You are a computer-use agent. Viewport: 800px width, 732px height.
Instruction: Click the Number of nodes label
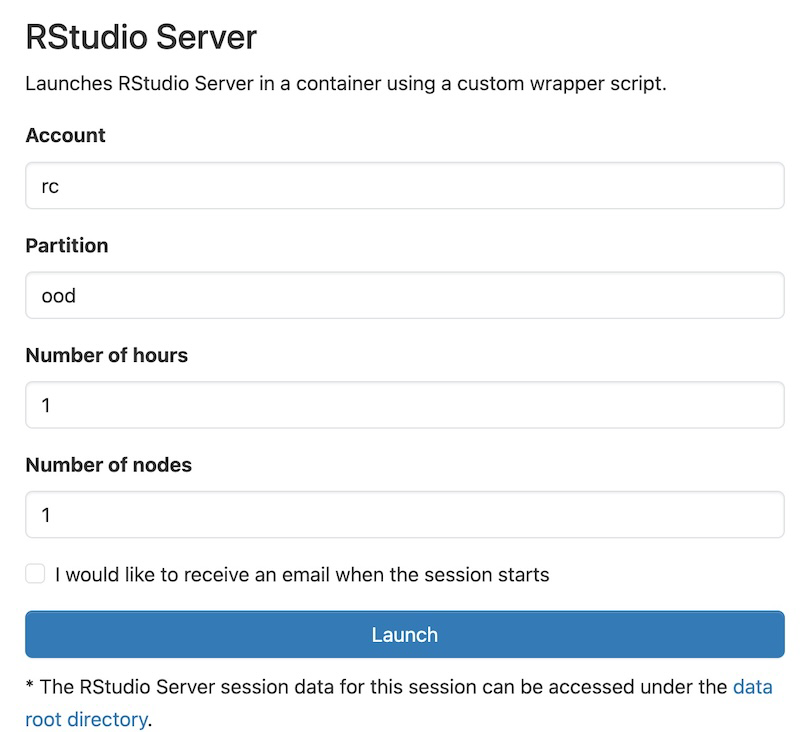(109, 465)
